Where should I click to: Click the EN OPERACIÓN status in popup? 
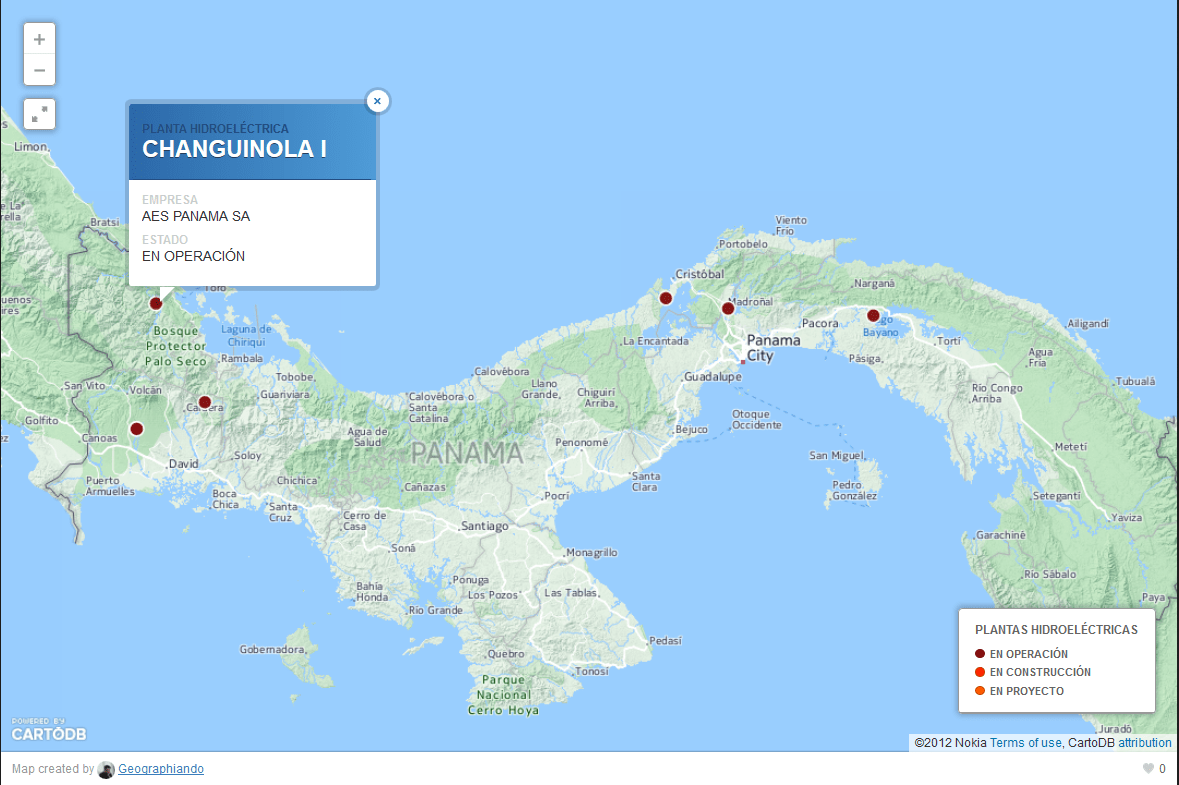click(x=193, y=256)
